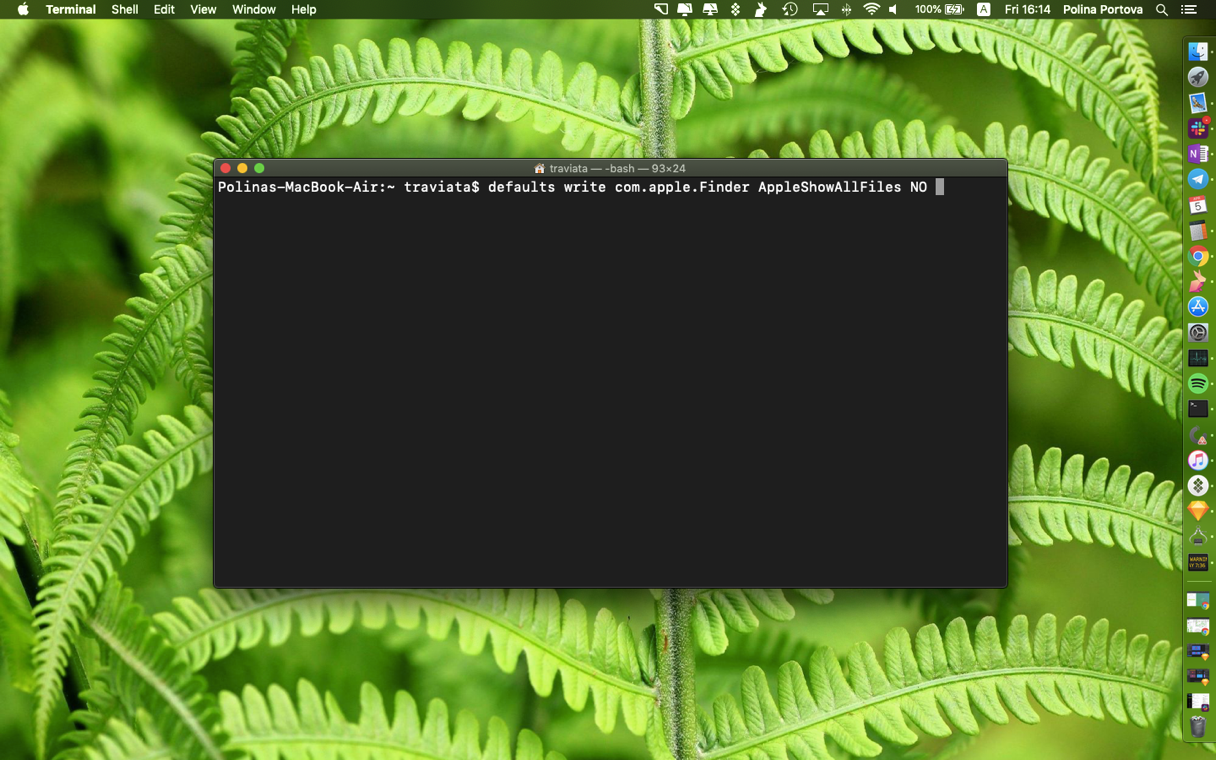
Task: Open Console app in the Dock
Action: (1198, 562)
